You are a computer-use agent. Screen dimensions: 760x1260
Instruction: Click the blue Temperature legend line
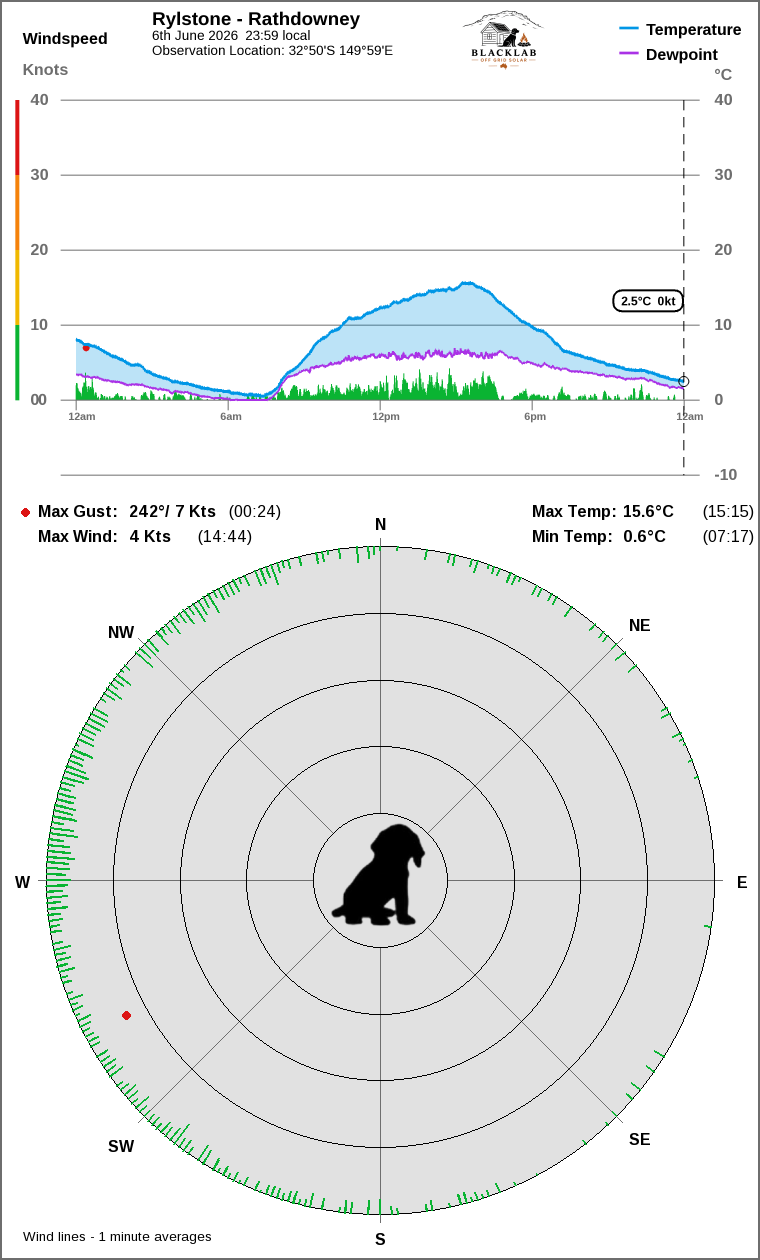coord(629,30)
